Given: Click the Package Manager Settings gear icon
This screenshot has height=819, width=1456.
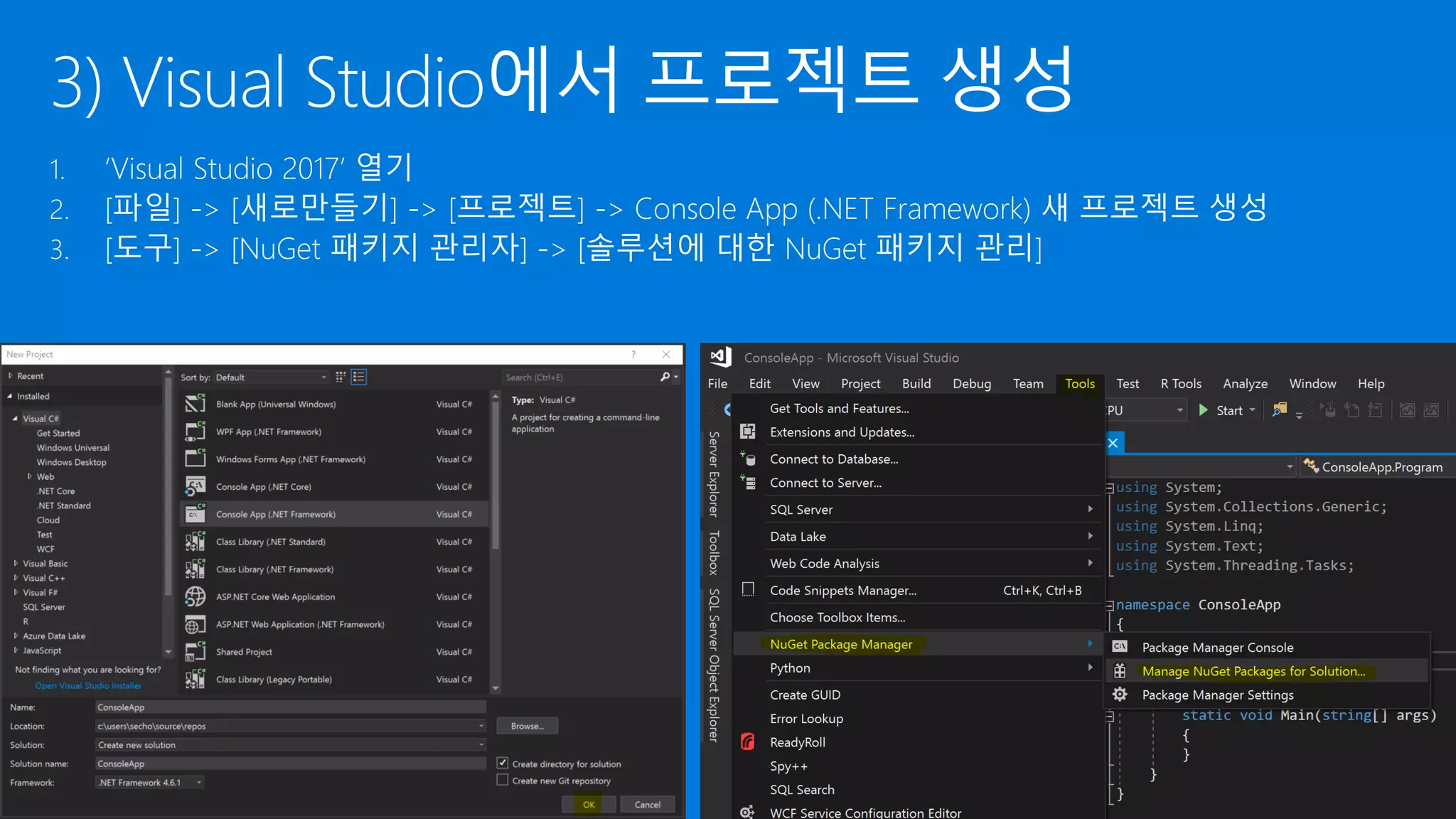Looking at the screenshot, I should click(1120, 695).
